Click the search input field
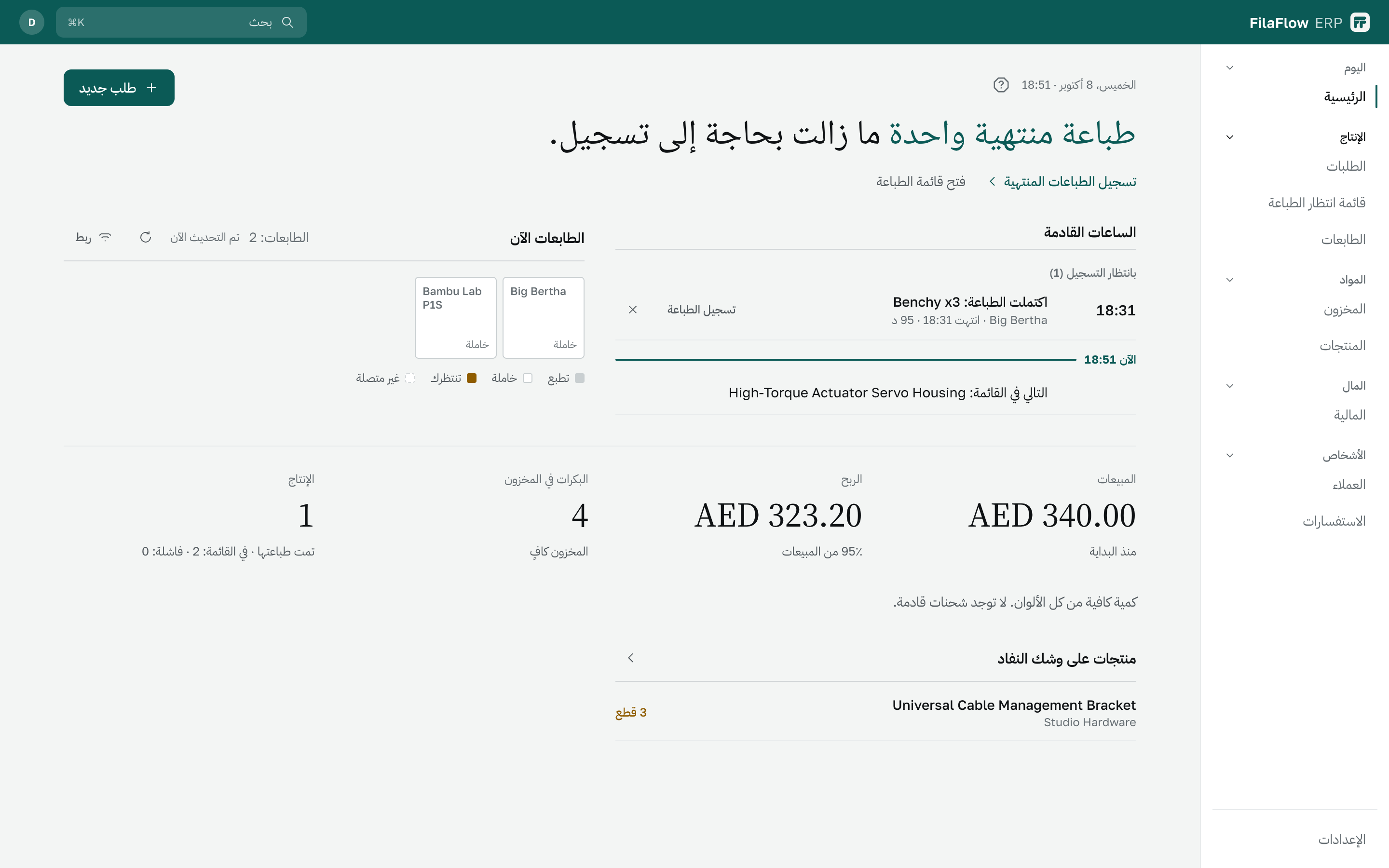 point(181,22)
